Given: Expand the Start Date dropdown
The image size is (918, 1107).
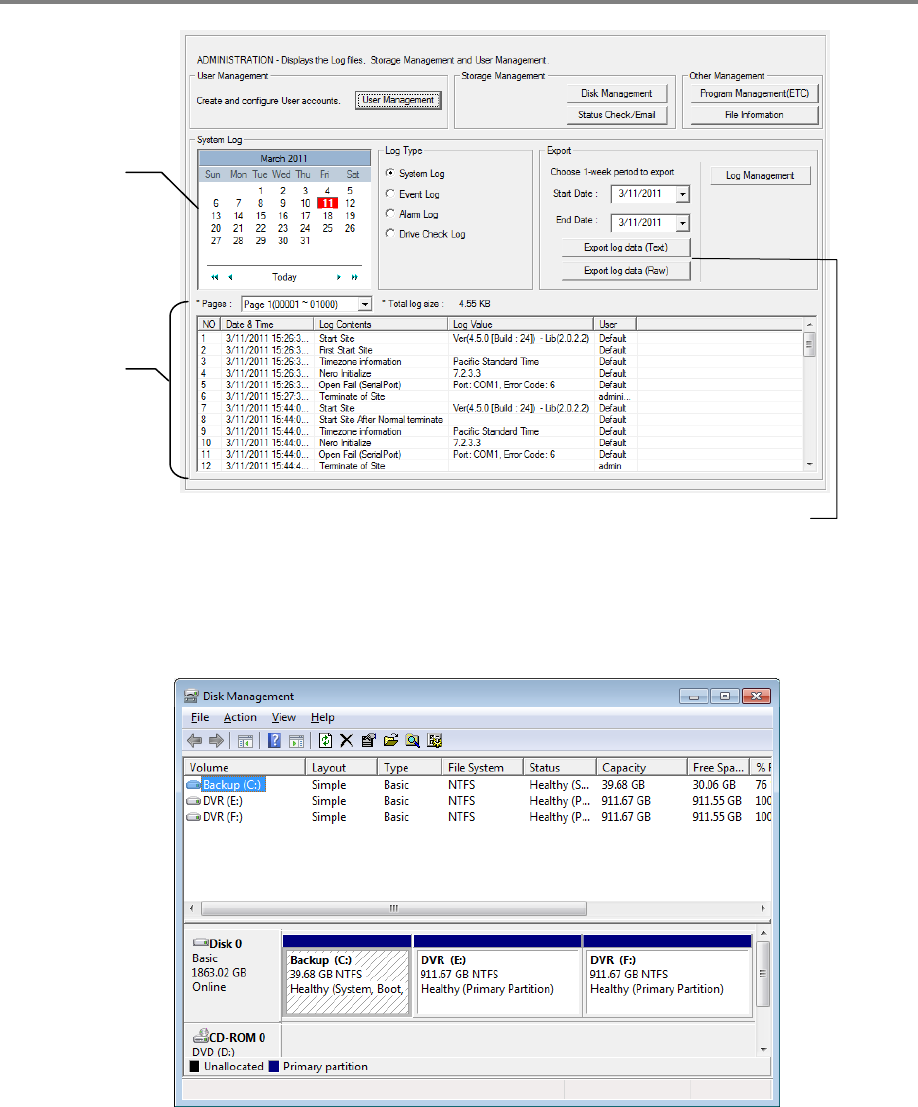Looking at the screenshot, I should pos(682,194).
